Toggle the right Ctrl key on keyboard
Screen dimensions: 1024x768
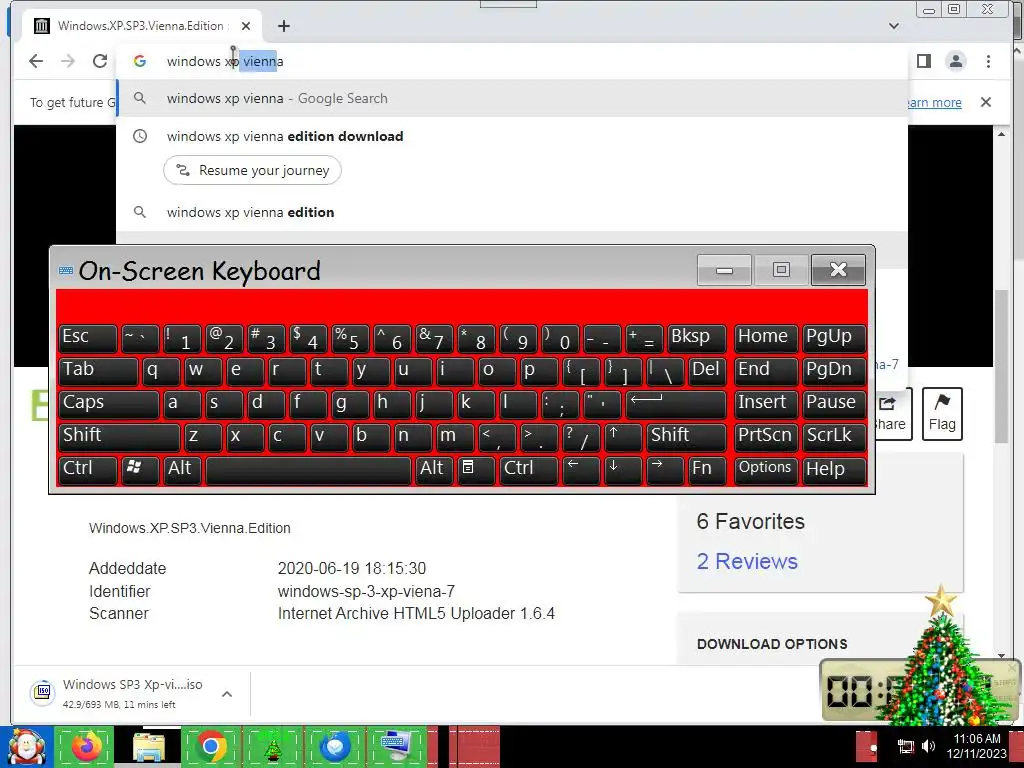[529, 470]
